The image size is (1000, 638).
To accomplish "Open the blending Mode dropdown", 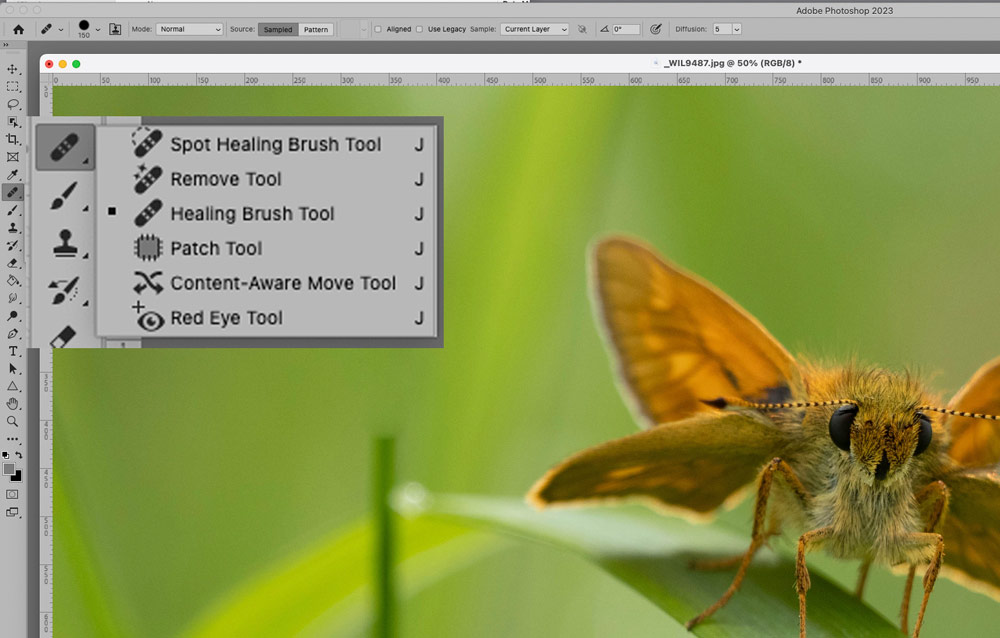I will [x=189, y=29].
